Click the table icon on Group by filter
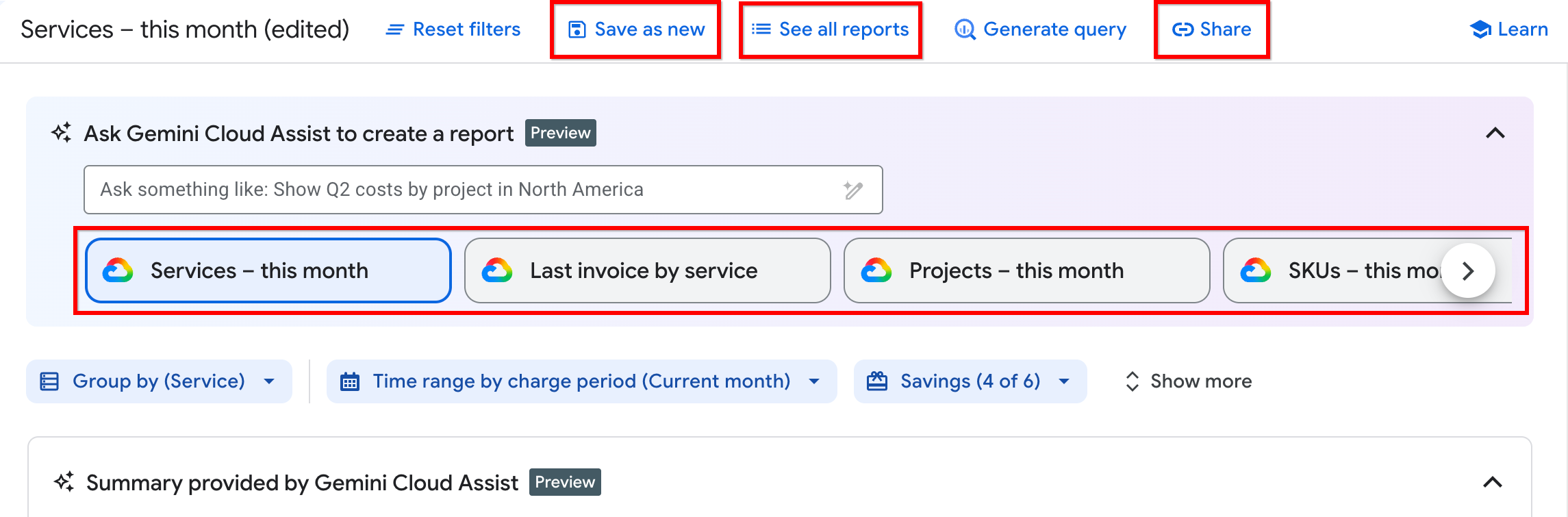The image size is (1568, 517). tap(49, 381)
